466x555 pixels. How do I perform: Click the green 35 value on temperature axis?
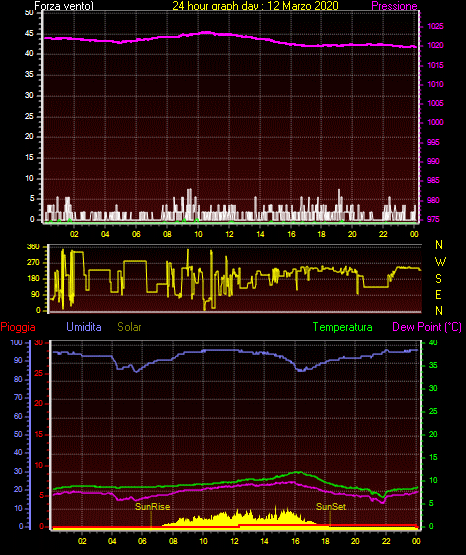[433, 365]
